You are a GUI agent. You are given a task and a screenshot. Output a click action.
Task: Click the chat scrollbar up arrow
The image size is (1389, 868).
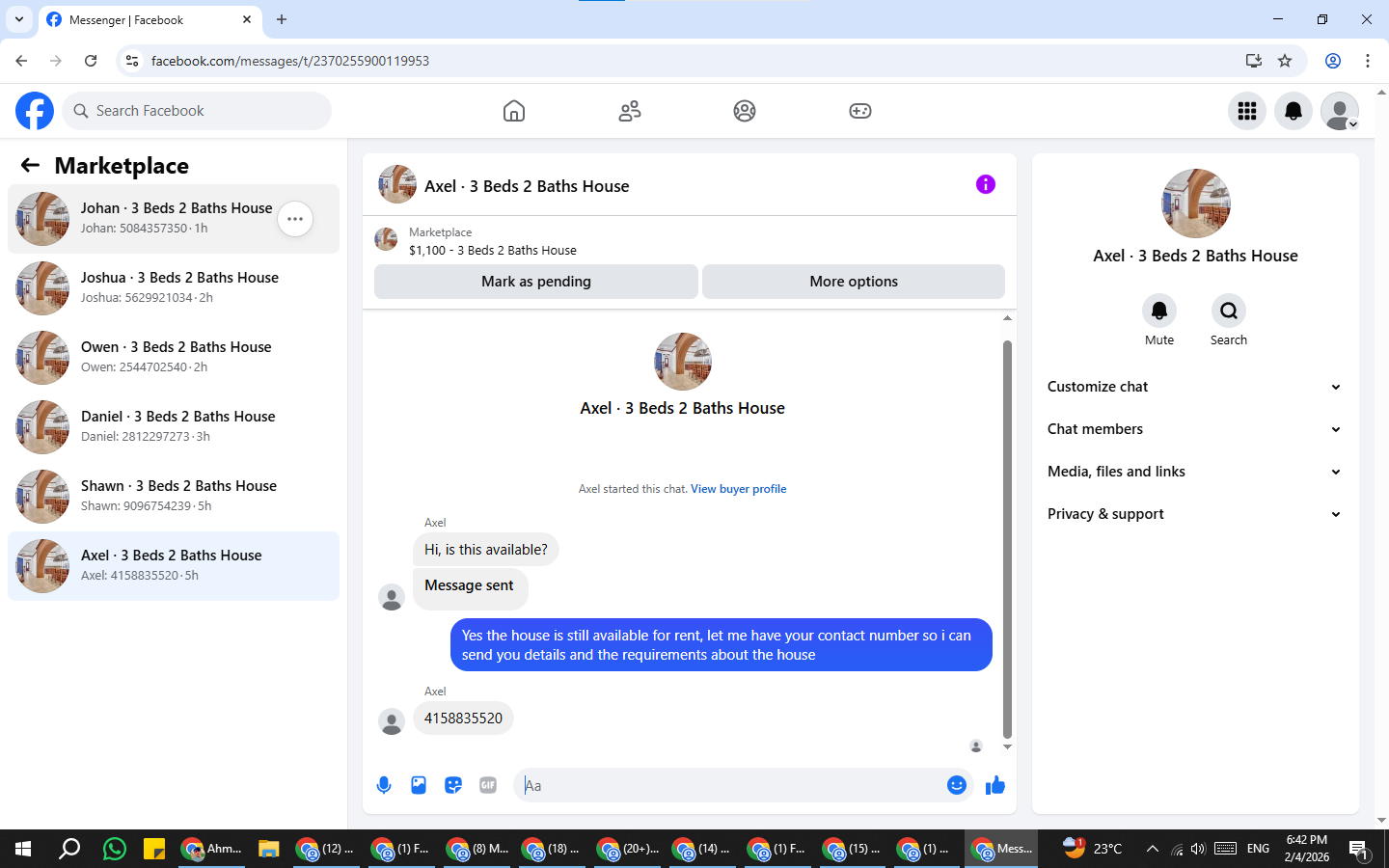[1007, 318]
